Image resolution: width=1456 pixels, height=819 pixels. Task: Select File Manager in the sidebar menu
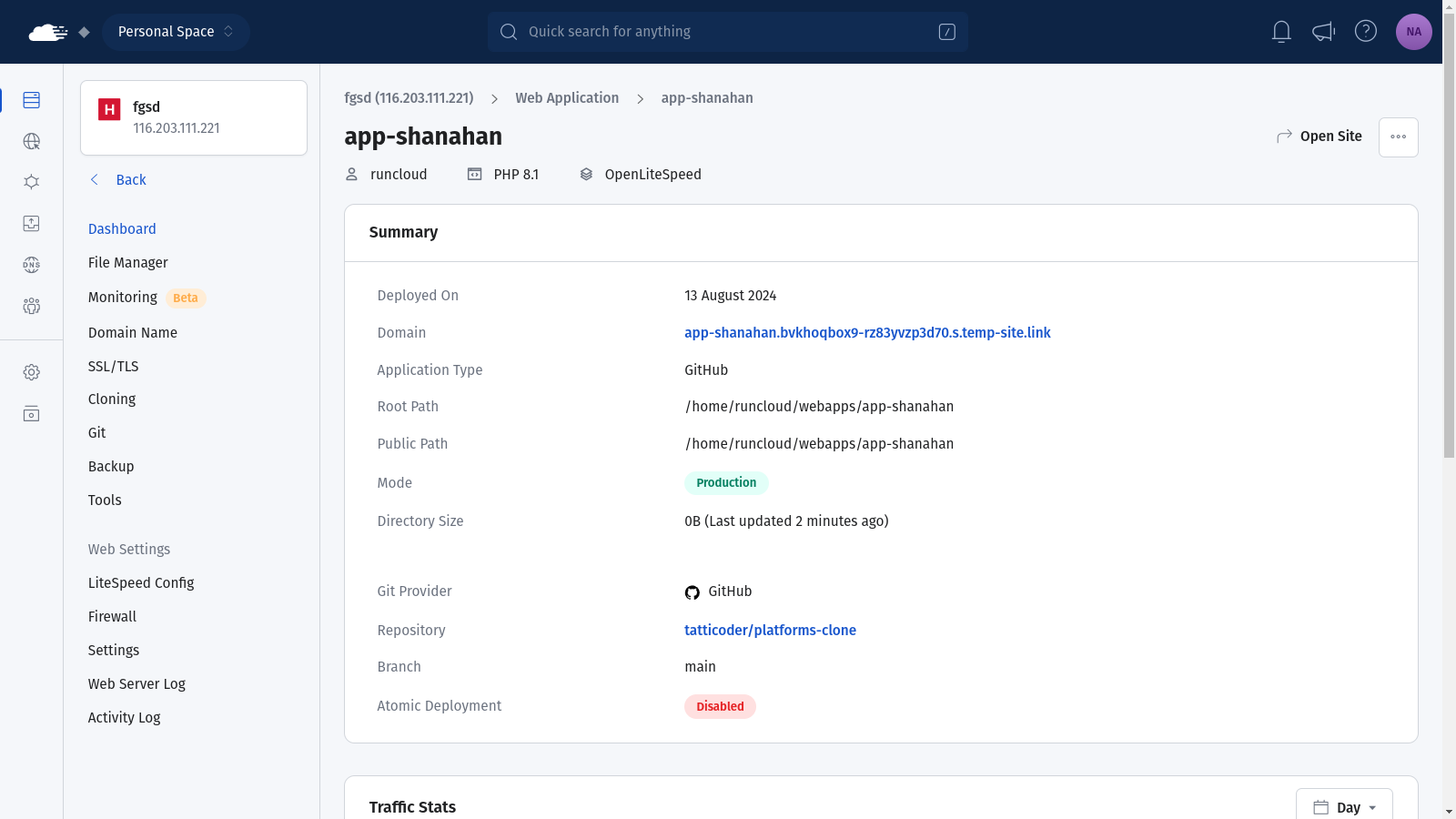(x=128, y=263)
